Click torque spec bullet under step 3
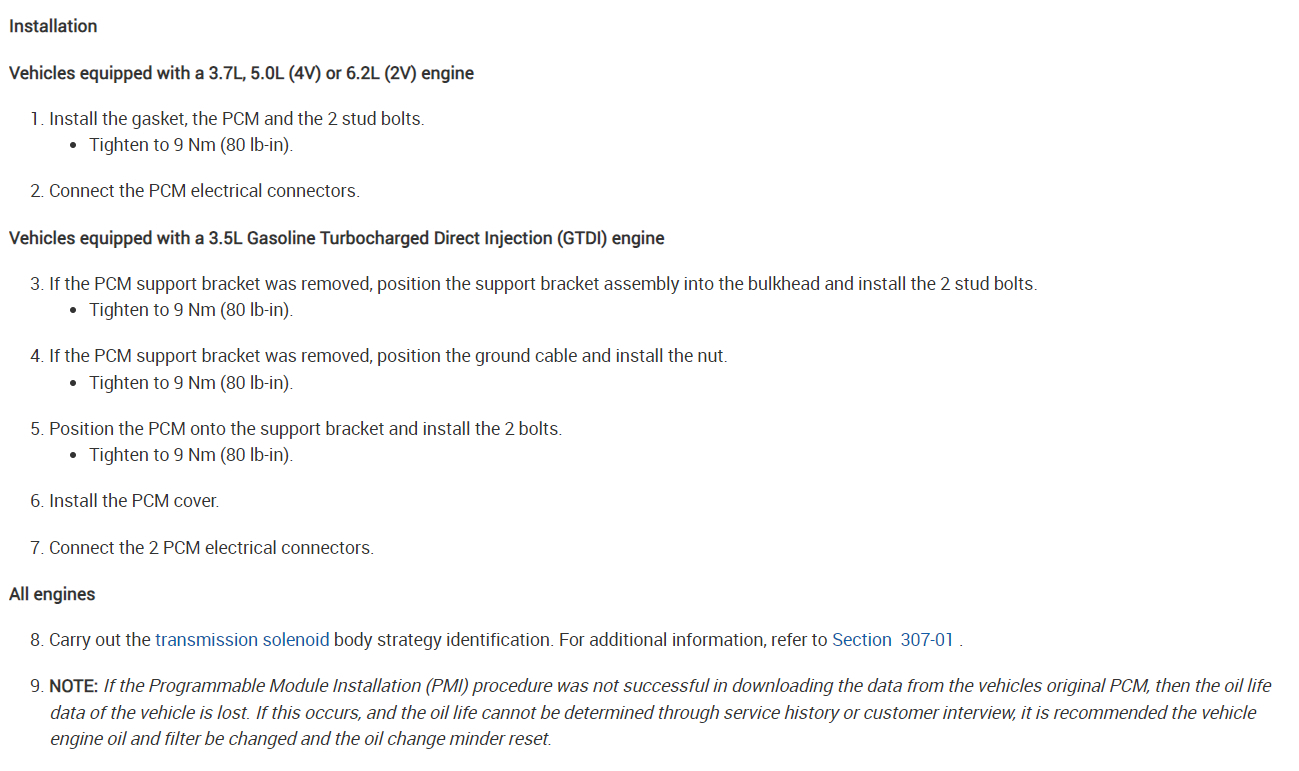The width and height of the screenshot is (1299, 771). pos(191,310)
